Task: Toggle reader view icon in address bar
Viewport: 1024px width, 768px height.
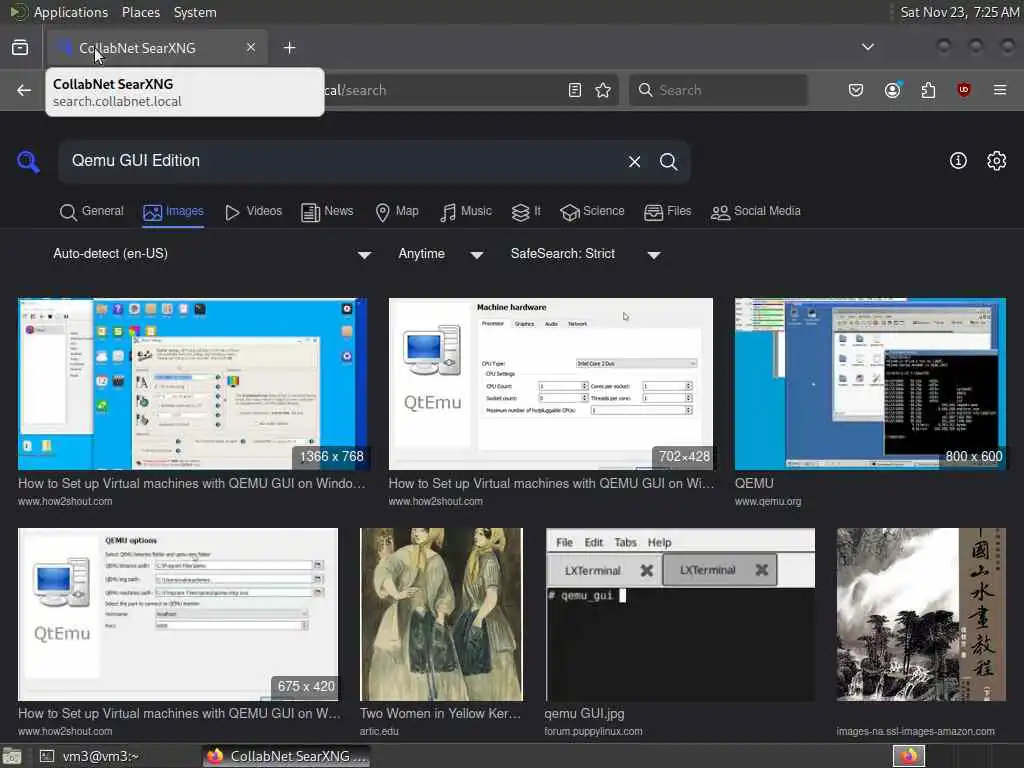Action: click(575, 90)
